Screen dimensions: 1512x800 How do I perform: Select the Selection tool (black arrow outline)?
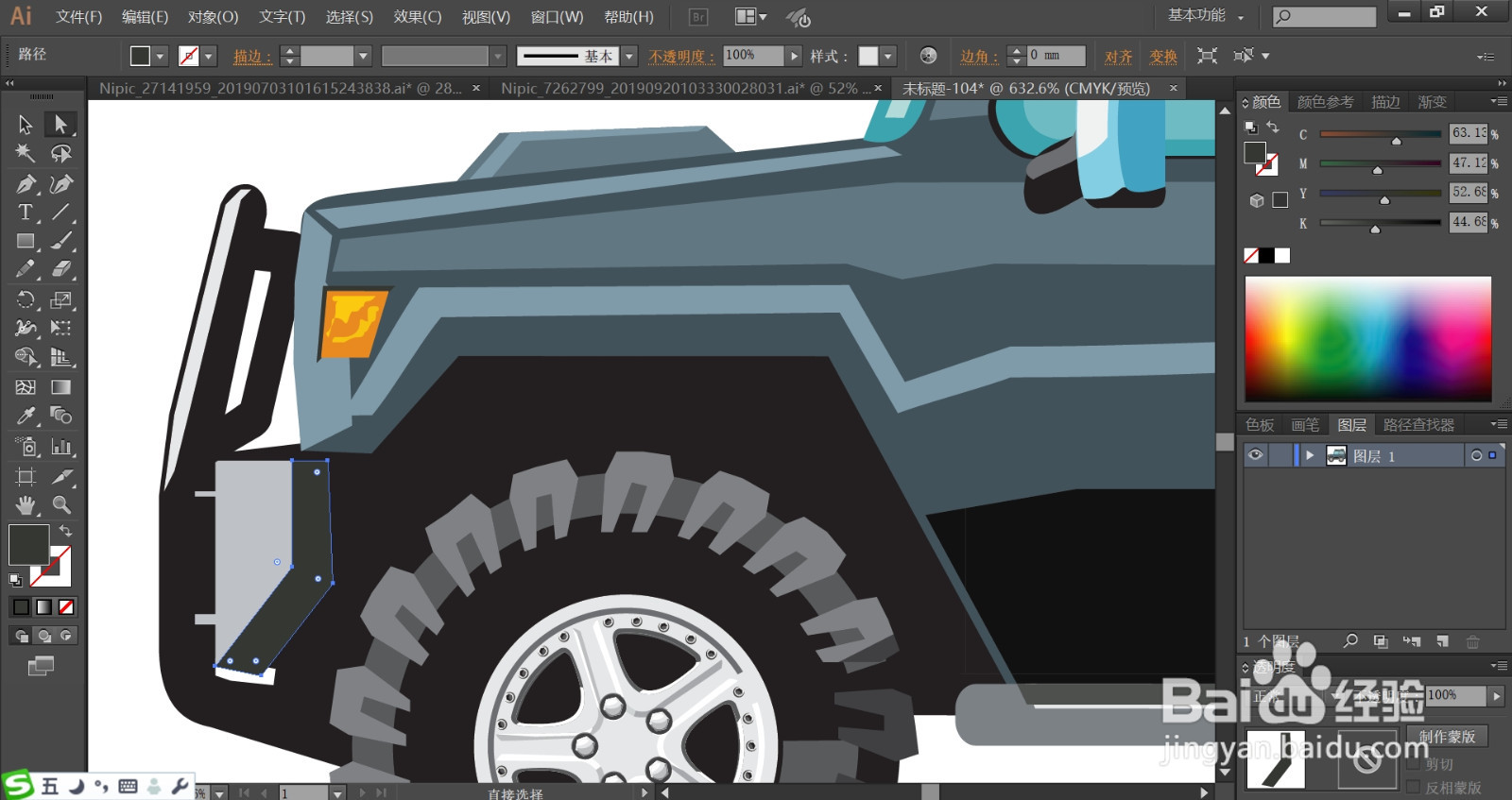[x=26, y=124]
